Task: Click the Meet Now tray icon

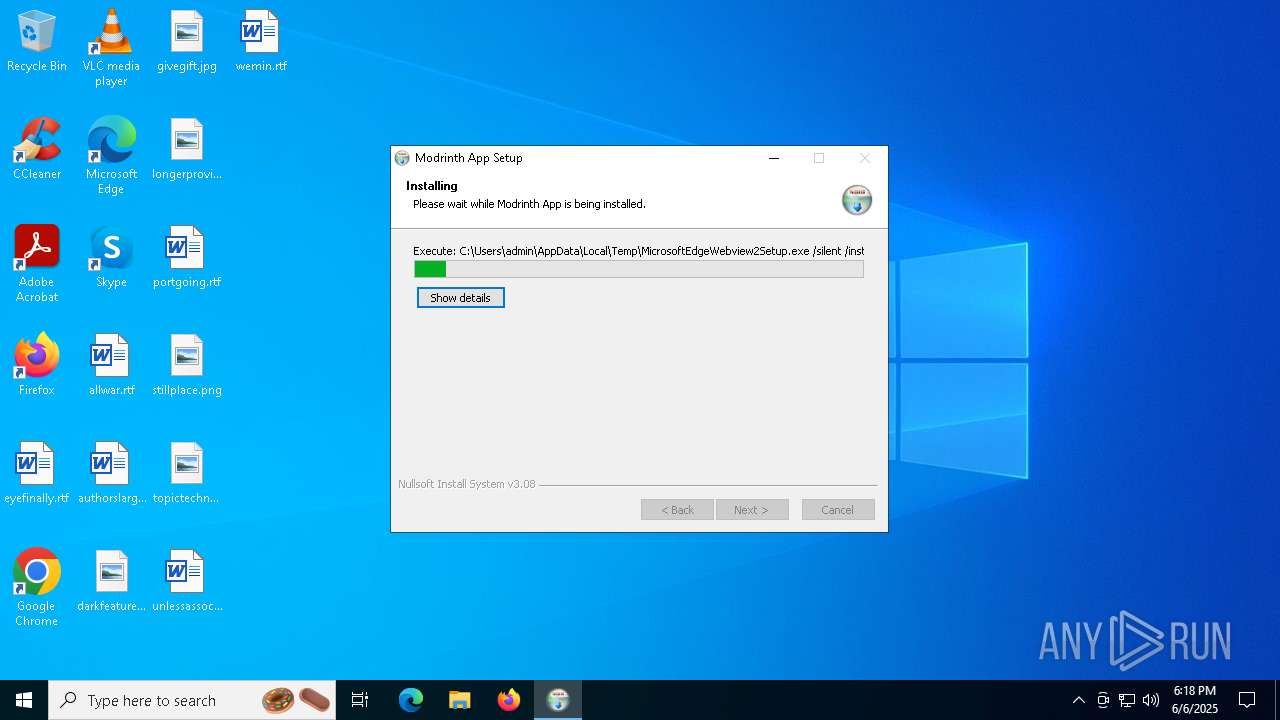Action: click(x=1103, y=700)
